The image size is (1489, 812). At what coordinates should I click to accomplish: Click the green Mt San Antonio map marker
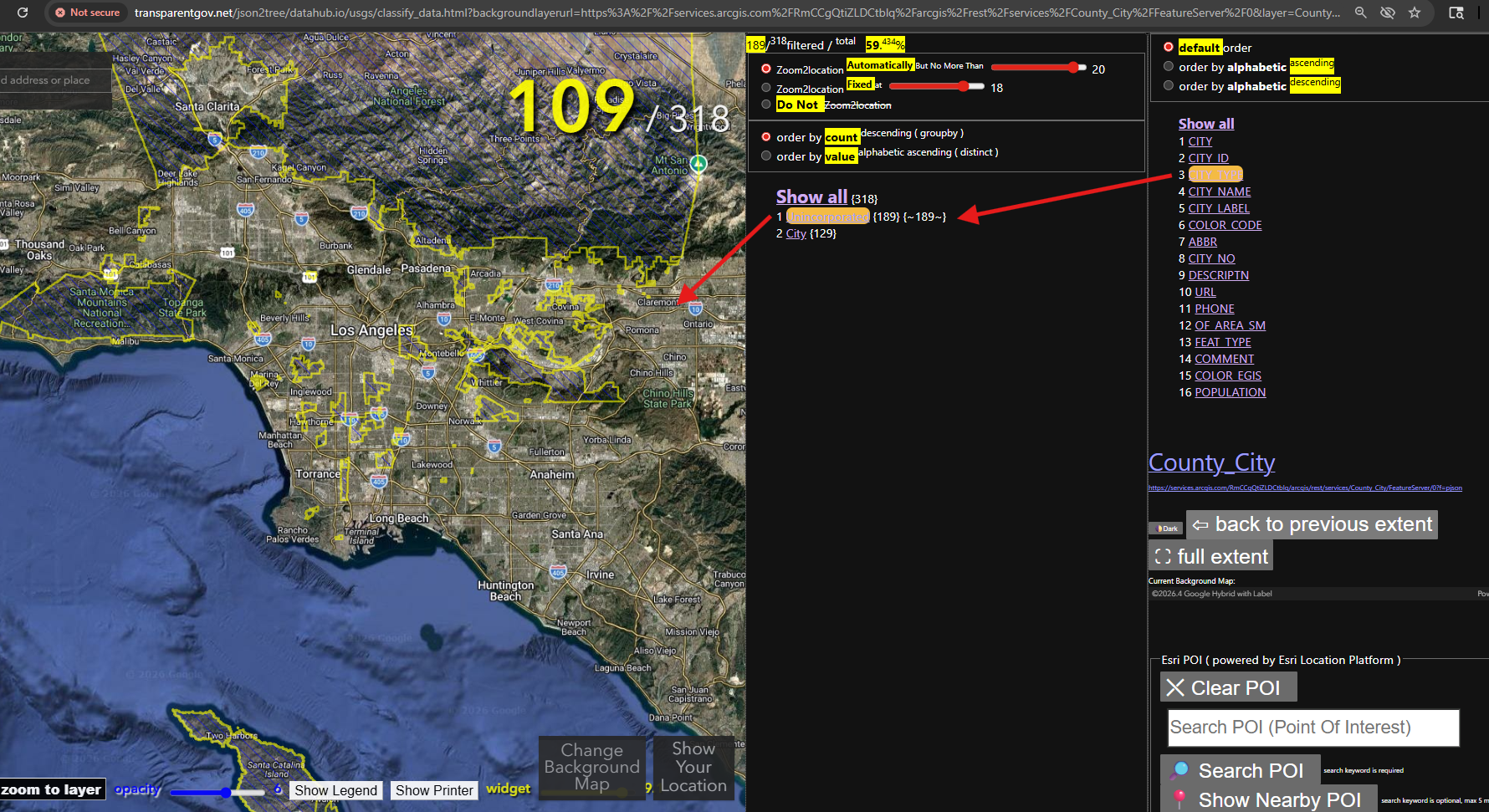pos(698,163)
